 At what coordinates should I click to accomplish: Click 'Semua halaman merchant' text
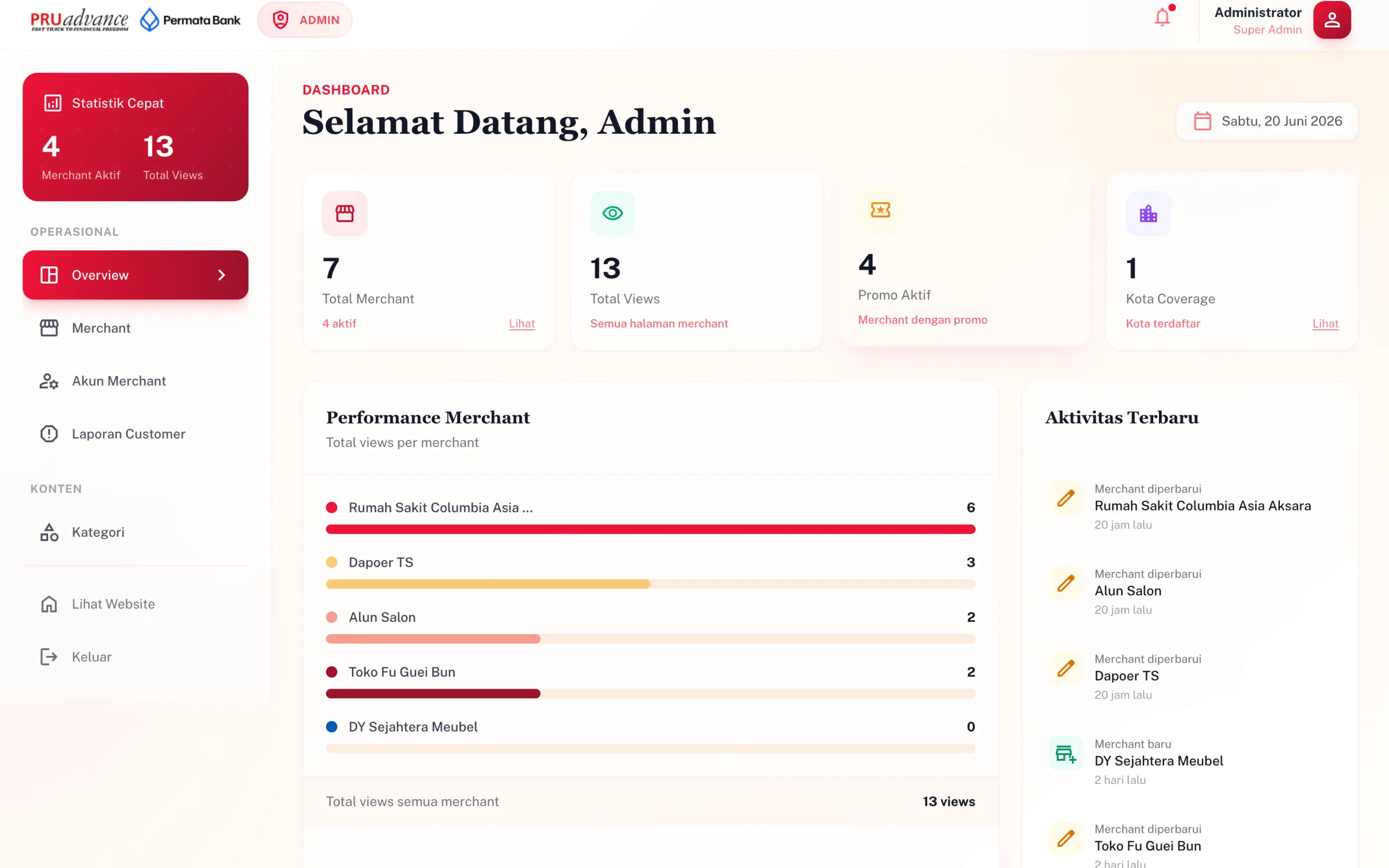pyautogui.click(x=659, y=324)
